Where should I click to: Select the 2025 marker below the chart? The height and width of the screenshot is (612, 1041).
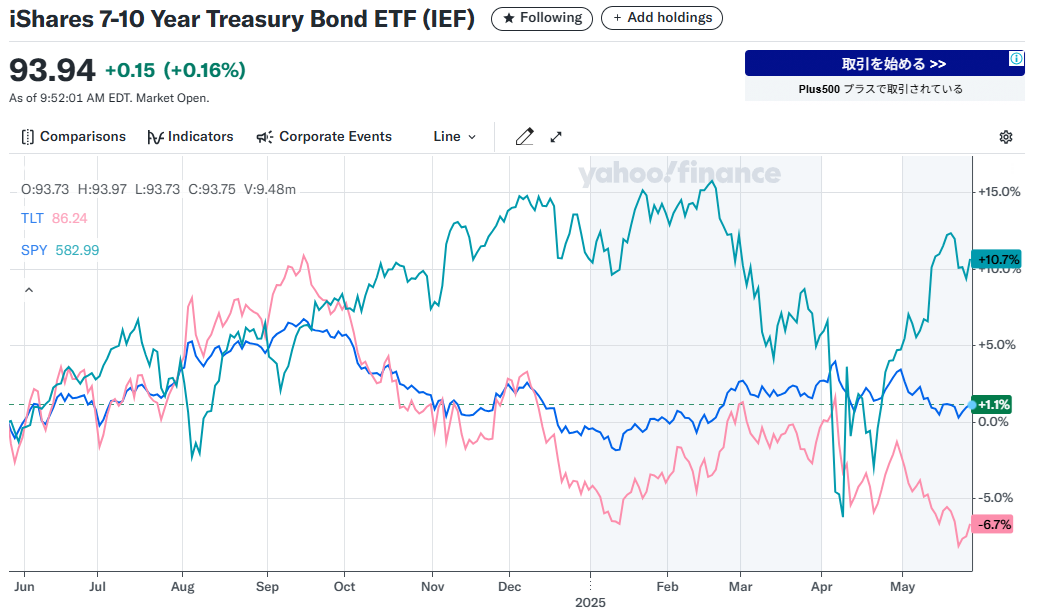pyautogui.click(x=591, y=603)
